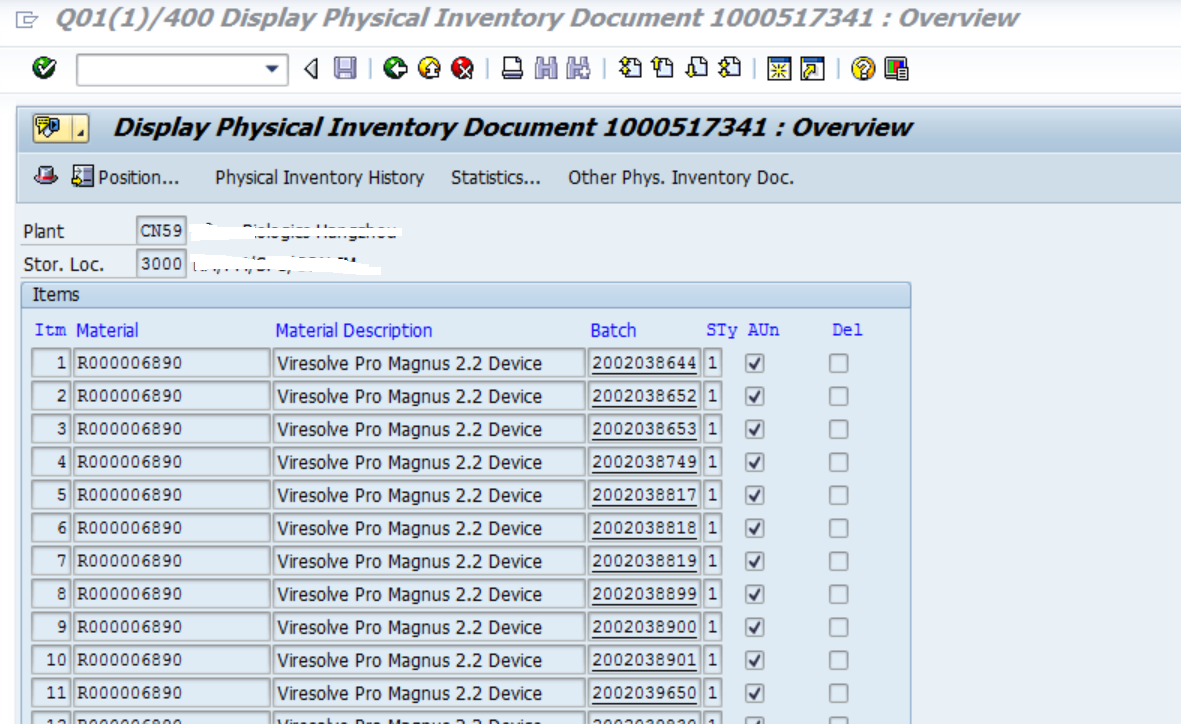Viewport: 1181px width, 724px height.
Task: Select Material Description in item row 10
Action: [x=429, y=660]
